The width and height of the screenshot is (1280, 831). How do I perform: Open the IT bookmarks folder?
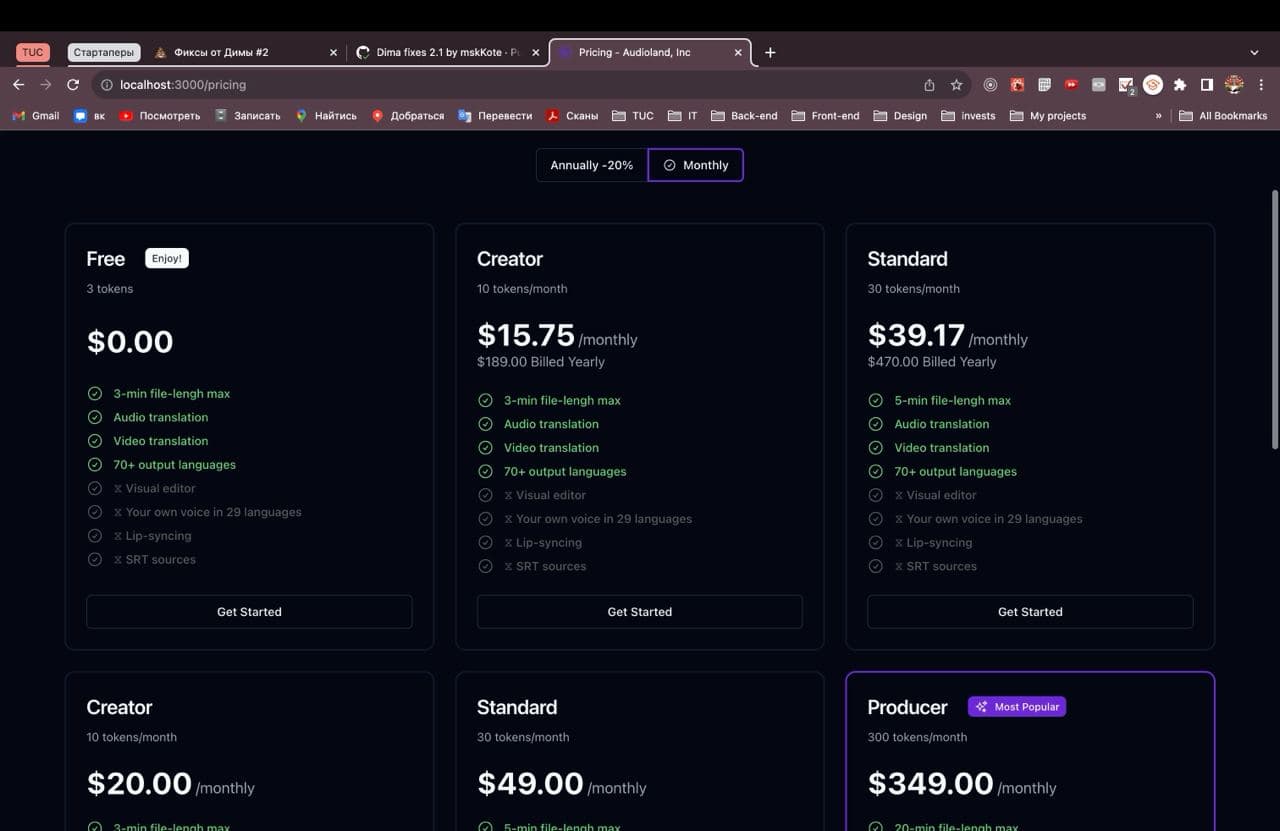click(683, 116)
